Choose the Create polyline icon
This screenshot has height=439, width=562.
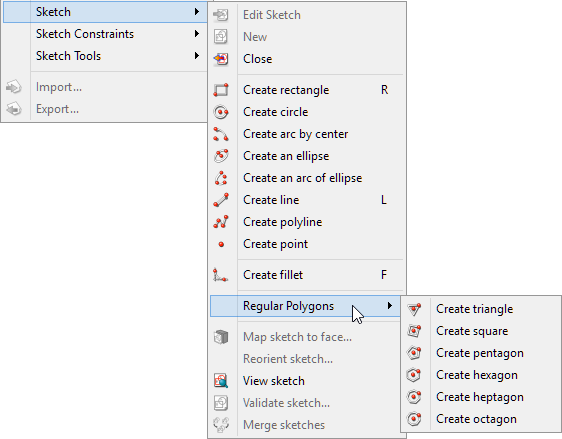(221, 222)
